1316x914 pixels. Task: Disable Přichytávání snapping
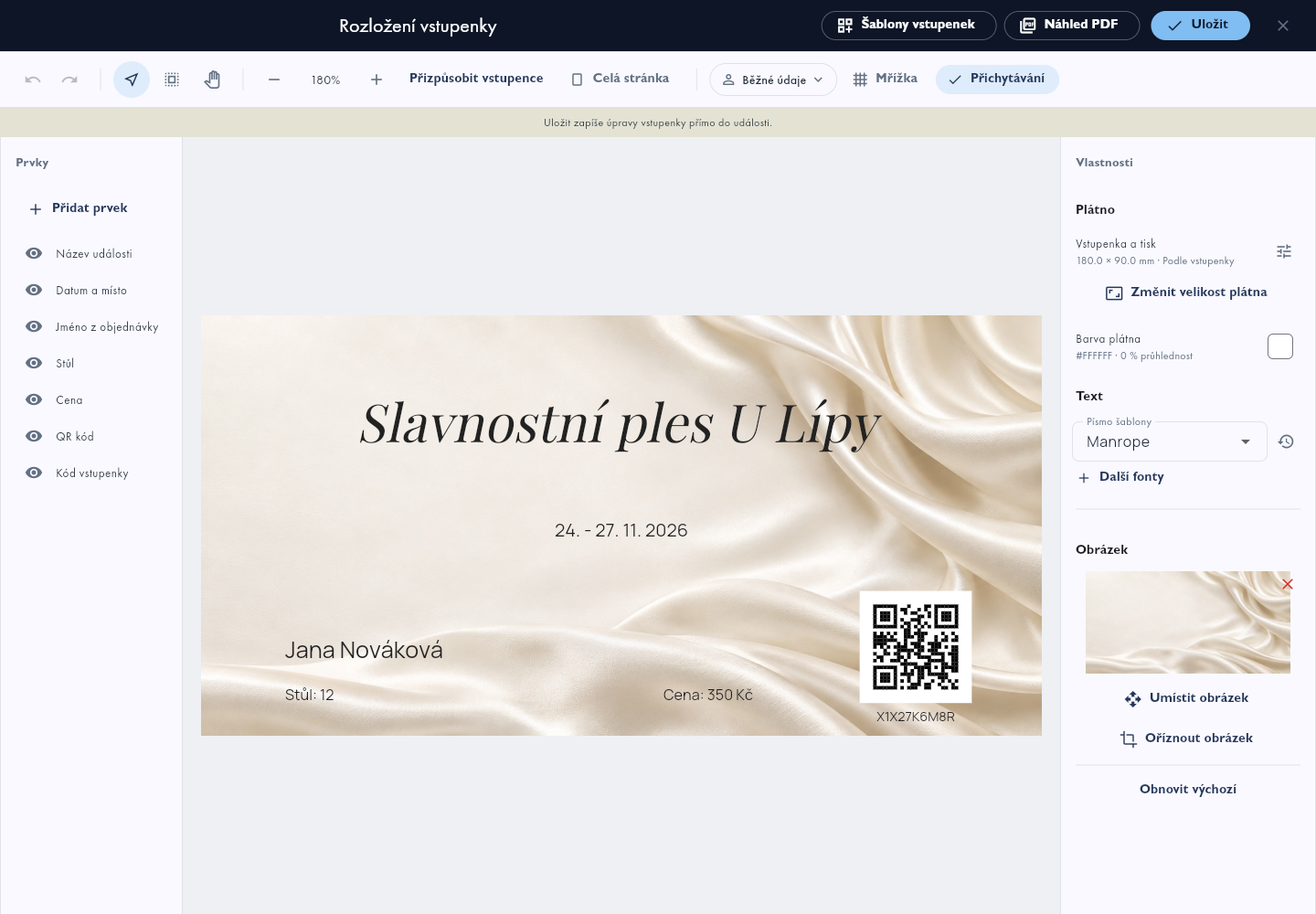[997, 79]
